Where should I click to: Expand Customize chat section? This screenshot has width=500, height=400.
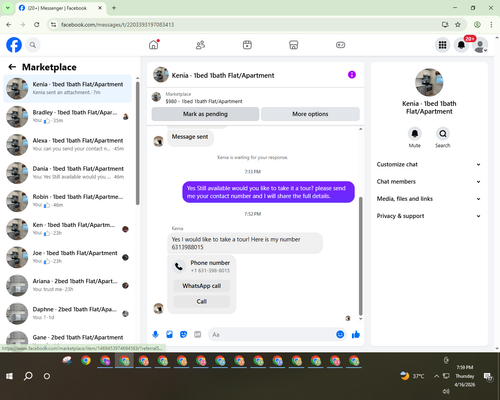point(429,164)
